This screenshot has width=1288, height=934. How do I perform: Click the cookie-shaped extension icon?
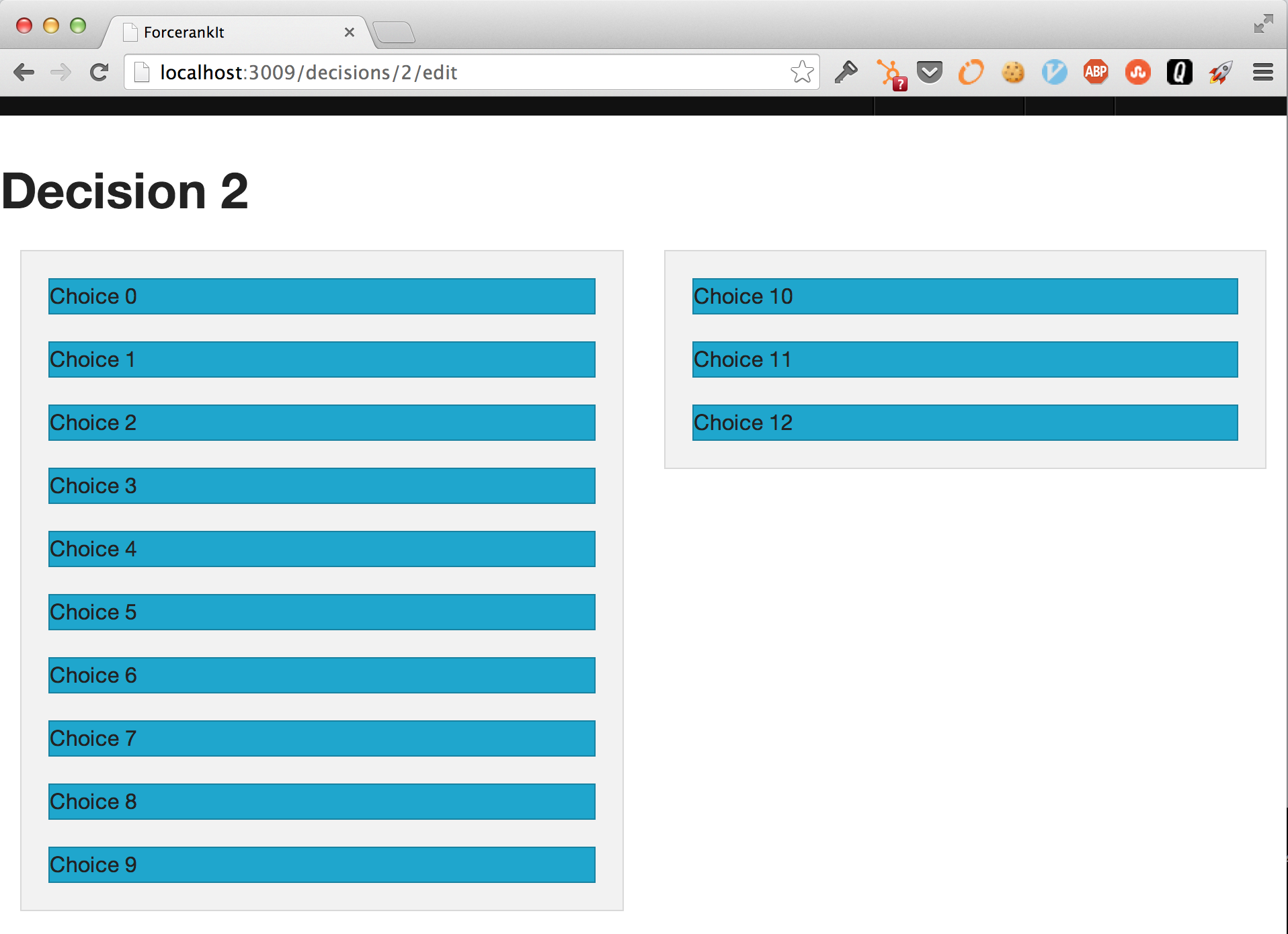1013,72
